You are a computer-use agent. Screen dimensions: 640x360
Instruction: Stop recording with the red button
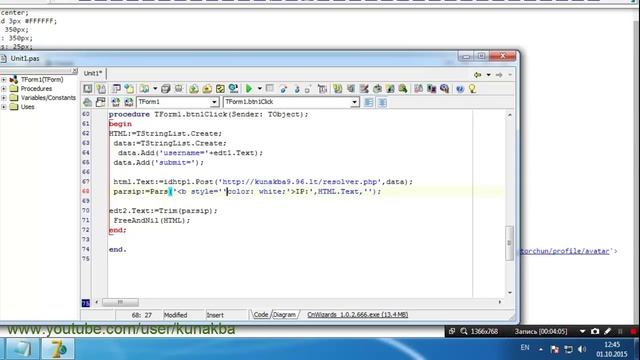633,331
